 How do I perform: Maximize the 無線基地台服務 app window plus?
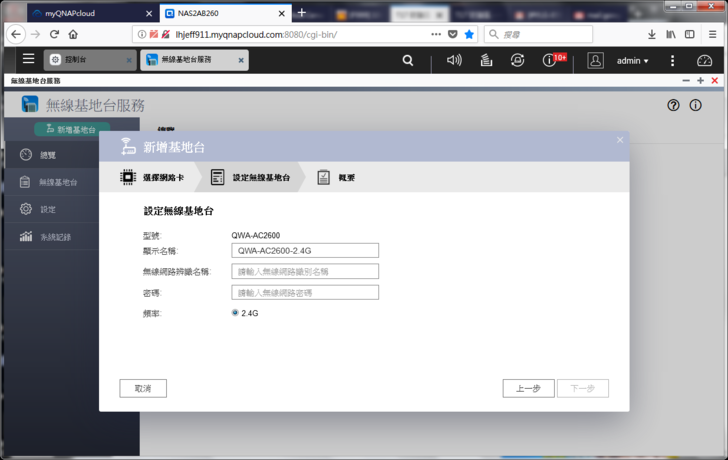(701, 80)
